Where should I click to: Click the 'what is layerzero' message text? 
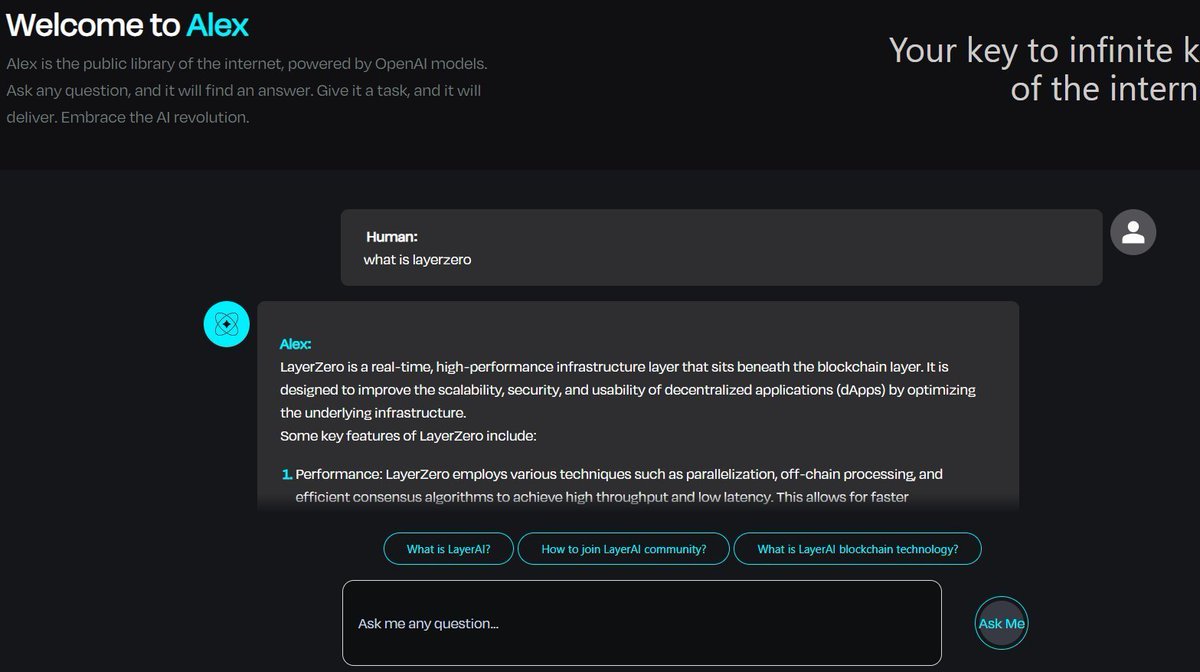pos(417,259)
